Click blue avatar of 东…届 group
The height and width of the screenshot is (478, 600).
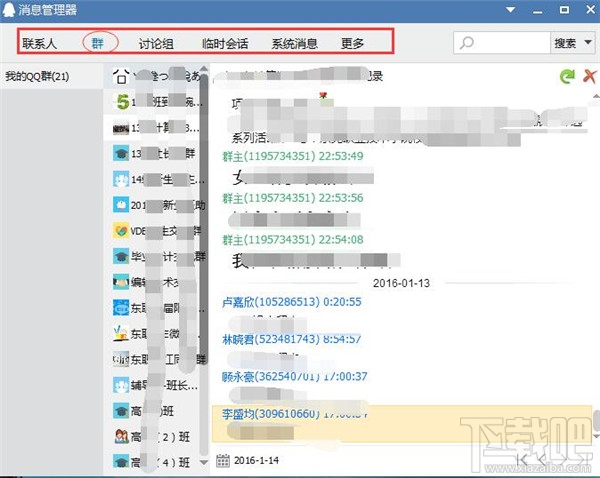pos(121,308)
